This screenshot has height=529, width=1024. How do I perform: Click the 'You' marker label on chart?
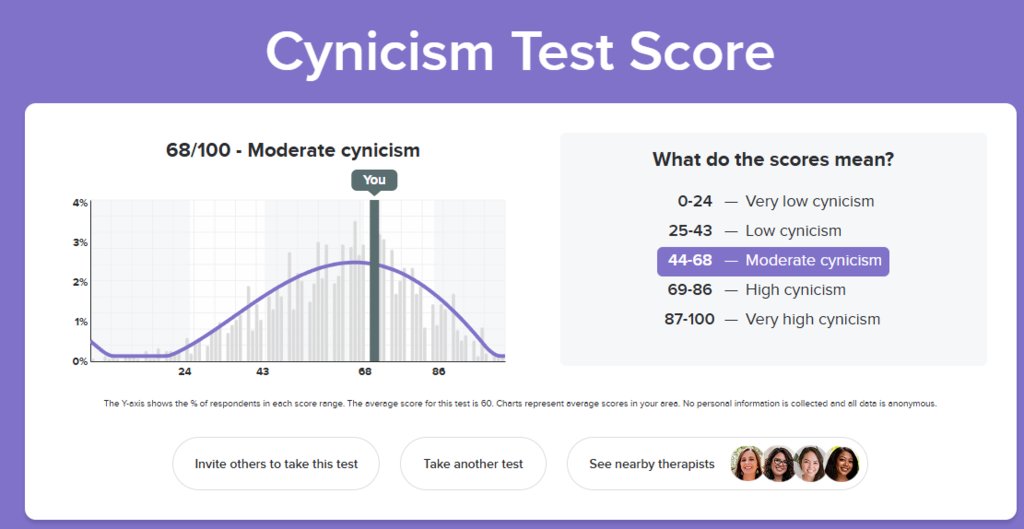(x=374, y=180)
